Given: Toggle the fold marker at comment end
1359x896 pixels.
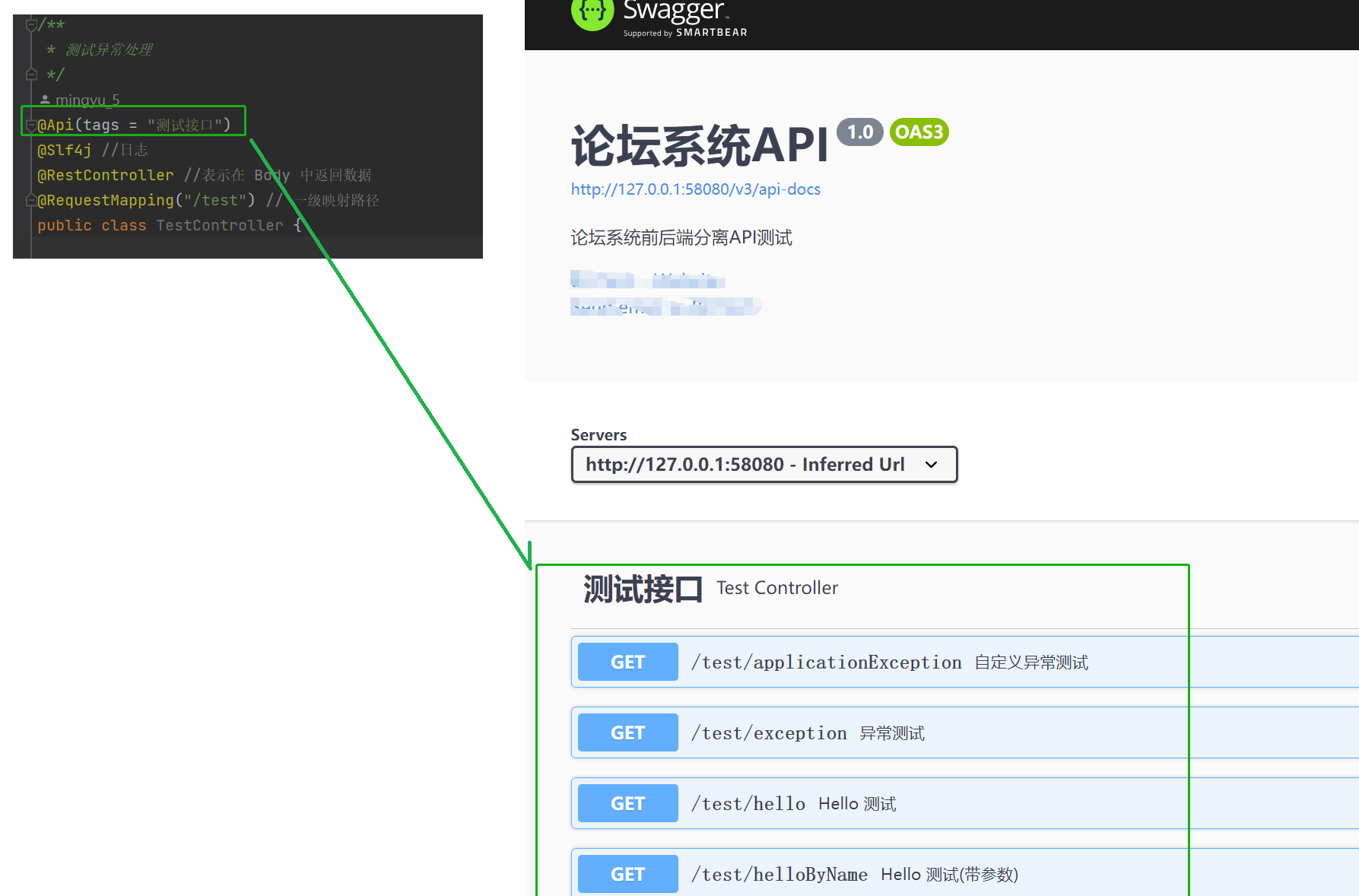Looking at the screenshot, I should [x=31, y=75].
